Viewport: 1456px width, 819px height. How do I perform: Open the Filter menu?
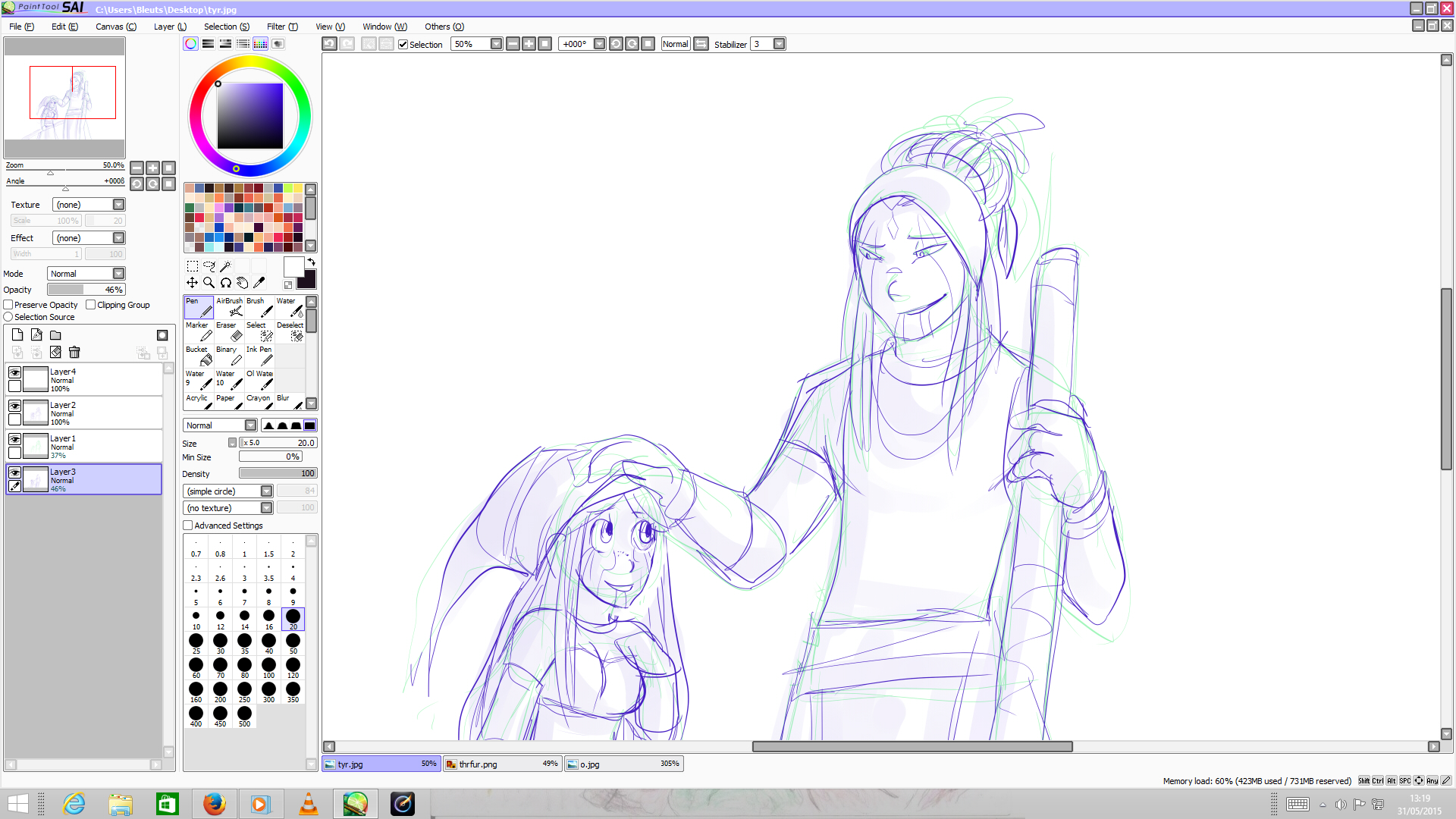click(282, 27)
